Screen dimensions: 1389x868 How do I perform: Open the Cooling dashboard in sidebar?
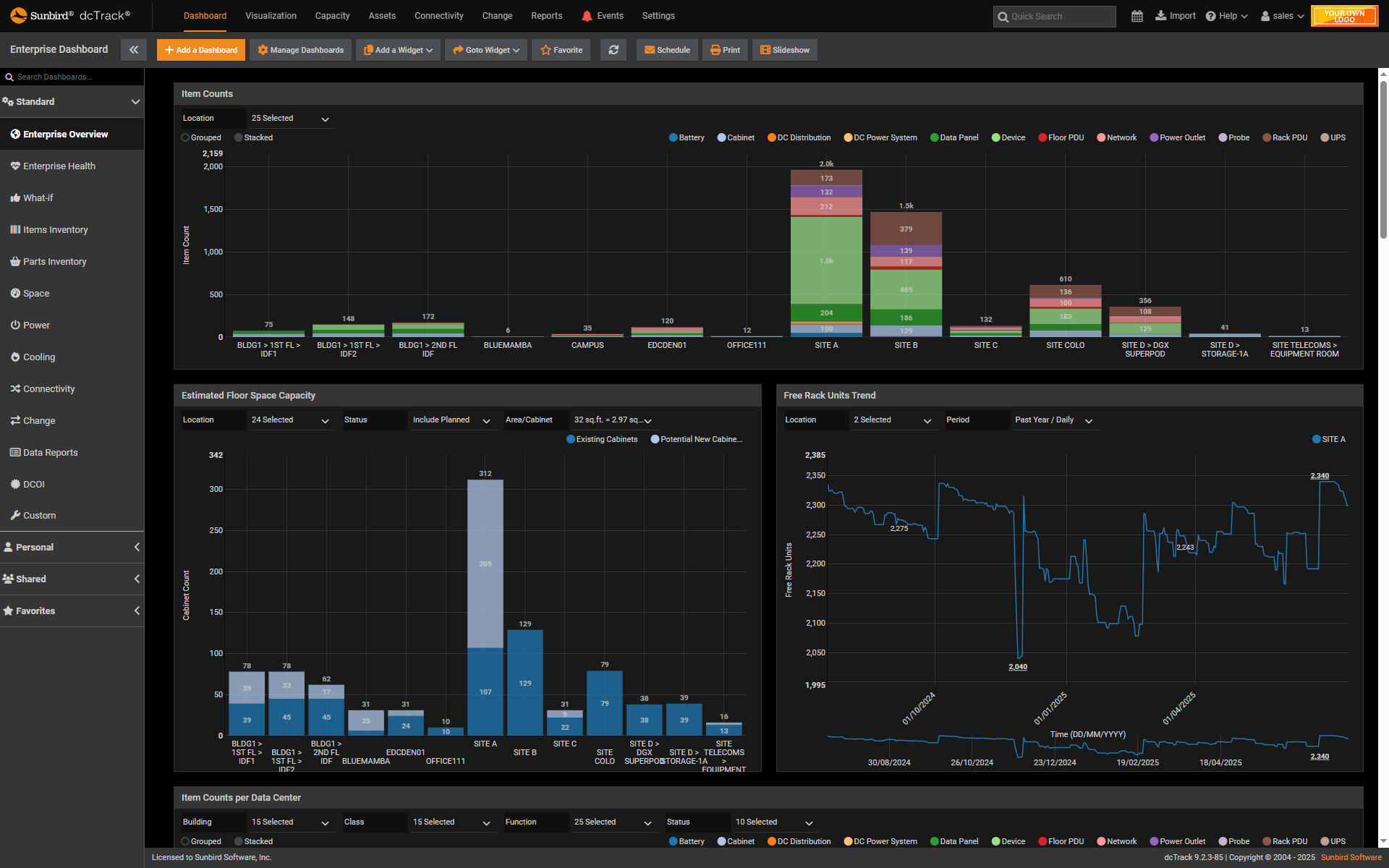[x=39, y=357]
